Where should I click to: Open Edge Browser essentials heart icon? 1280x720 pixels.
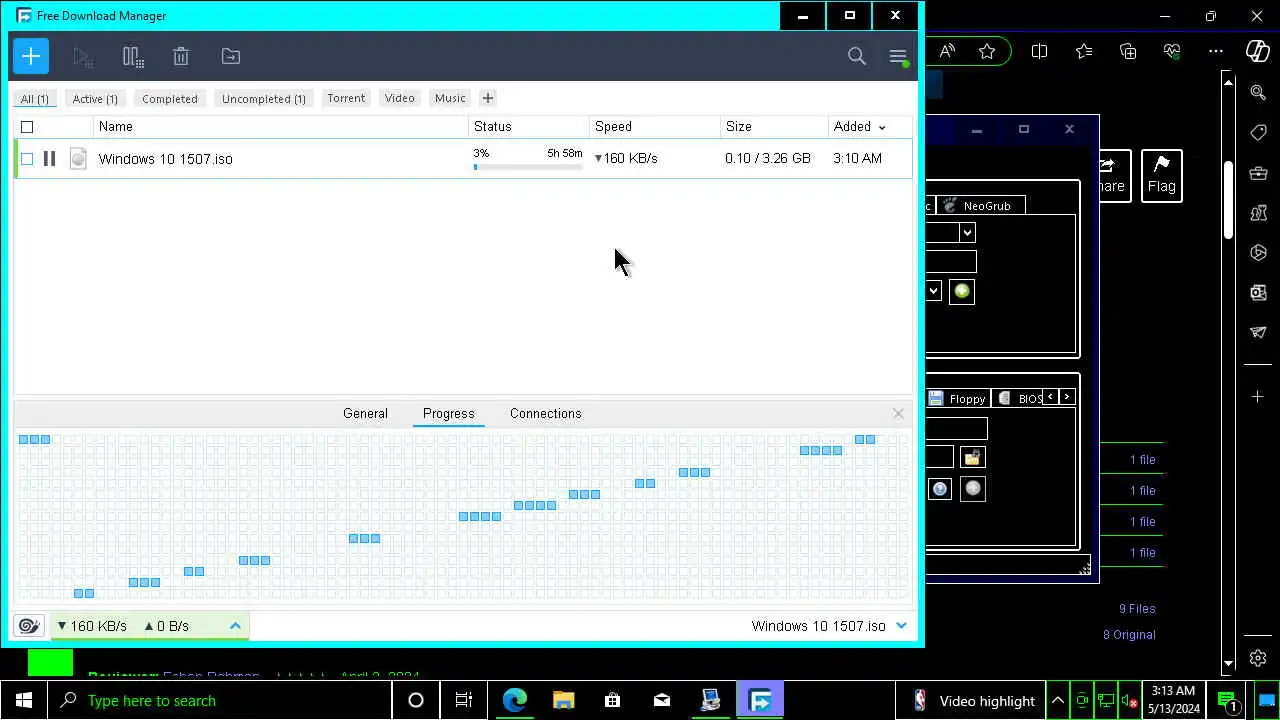point(1172,51)
